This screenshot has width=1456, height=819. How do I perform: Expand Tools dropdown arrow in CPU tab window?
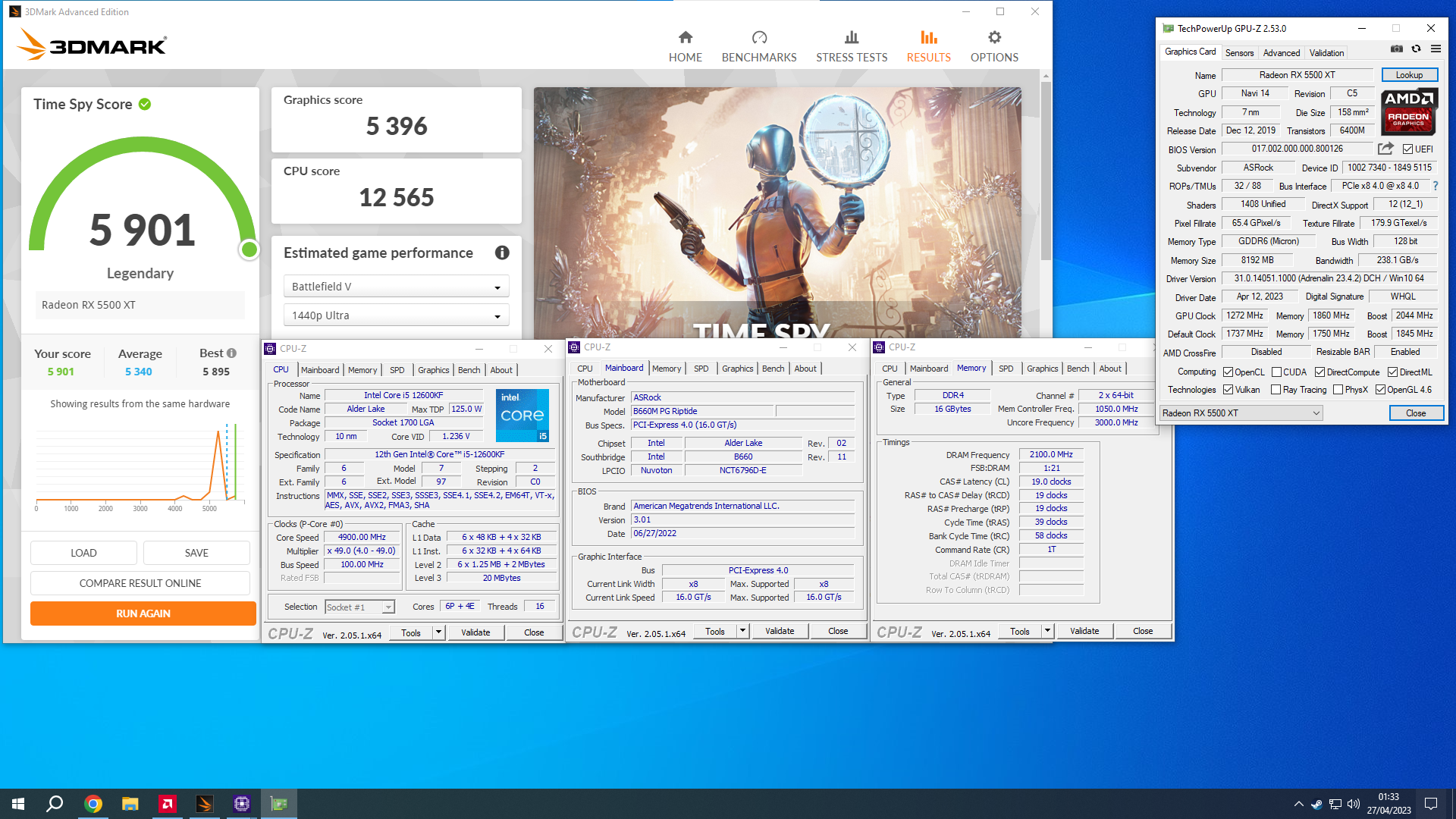(438, 632)
